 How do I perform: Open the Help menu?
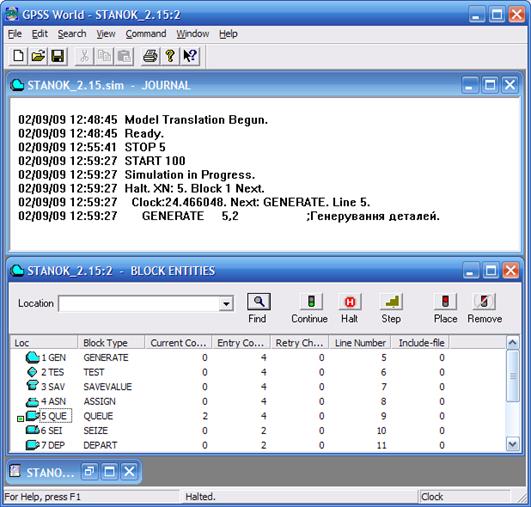(228, 34)
